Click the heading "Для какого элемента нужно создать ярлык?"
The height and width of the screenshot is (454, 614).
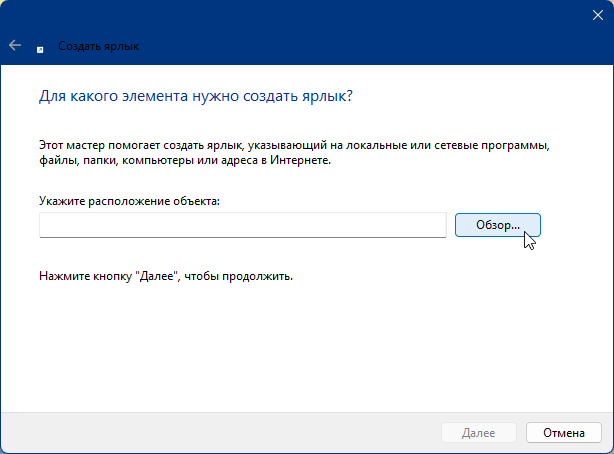coord(196,96)
